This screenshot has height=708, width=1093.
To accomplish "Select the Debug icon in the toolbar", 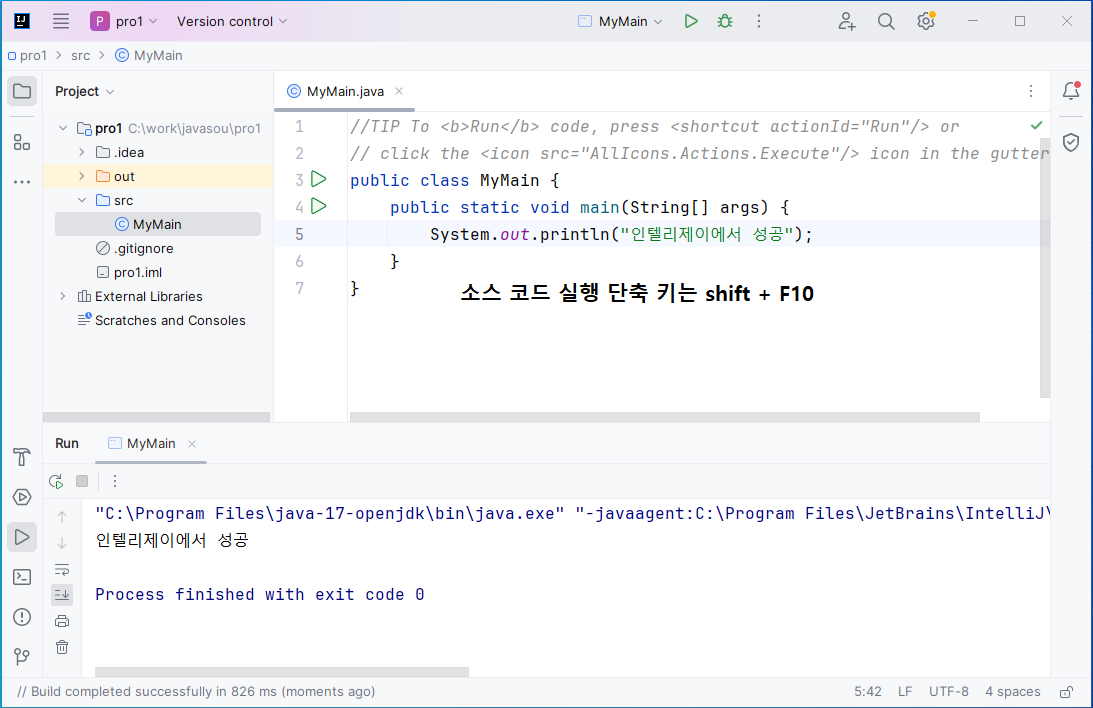I will point(724,20).
